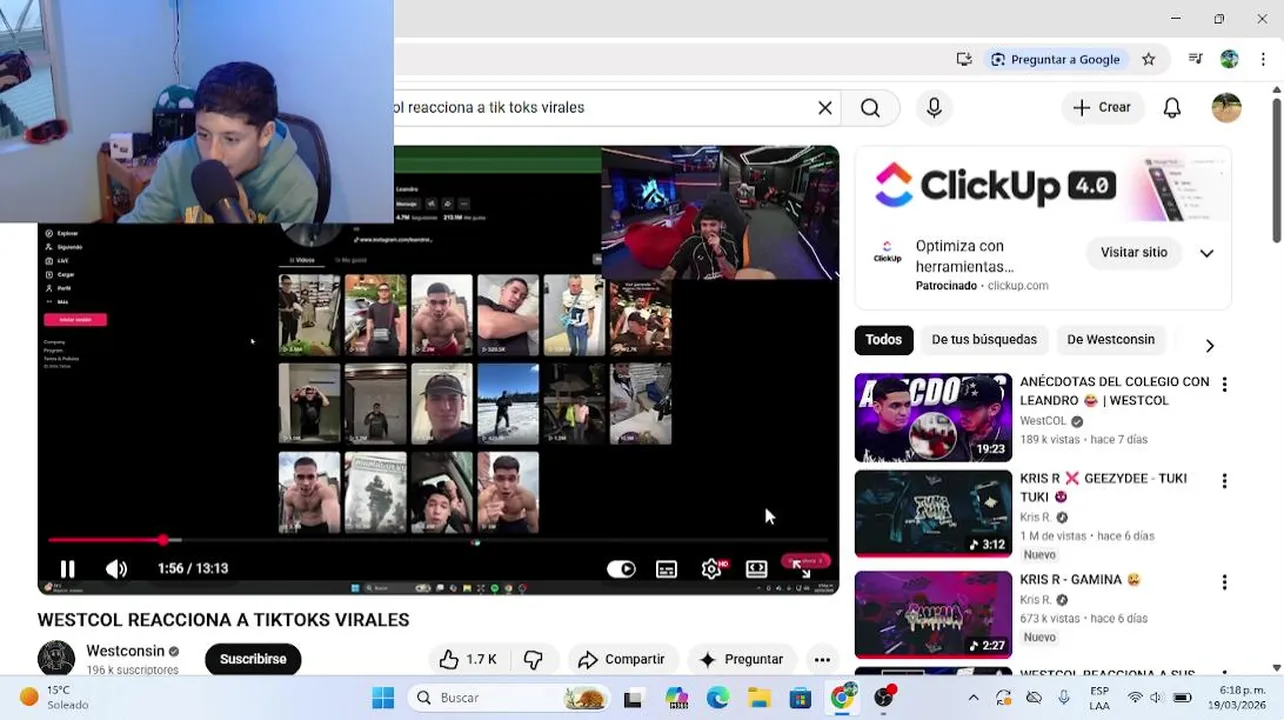
Task: Click the search magnifier button
Action: click(x=870, y=108)
